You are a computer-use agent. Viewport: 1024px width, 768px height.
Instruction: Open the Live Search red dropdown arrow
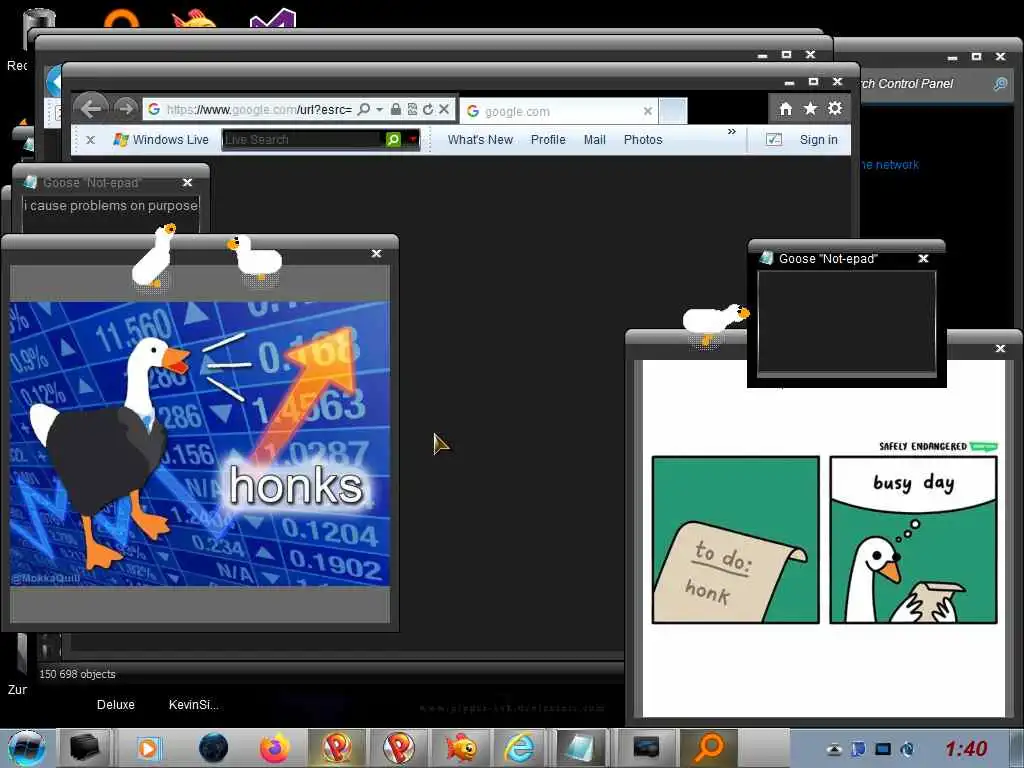[x=412, y=139]
